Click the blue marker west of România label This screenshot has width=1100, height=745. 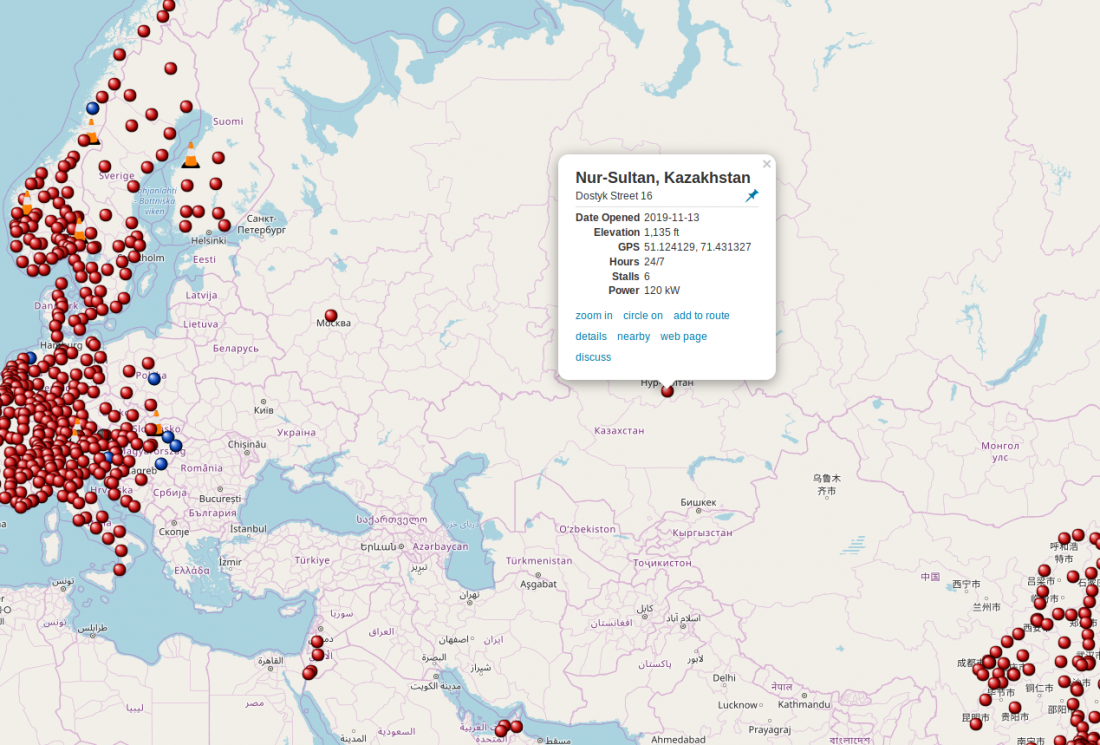[x=161, y=464]
